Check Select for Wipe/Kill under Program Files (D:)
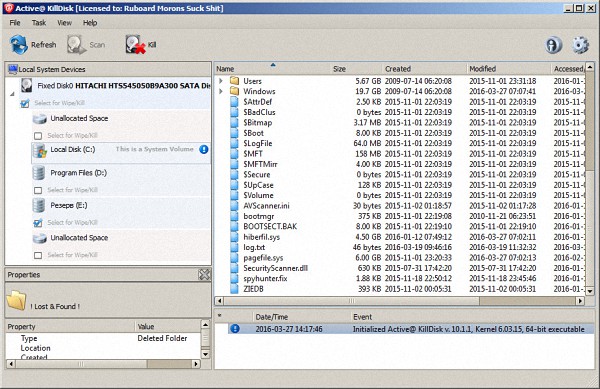 tap(38, 190)
